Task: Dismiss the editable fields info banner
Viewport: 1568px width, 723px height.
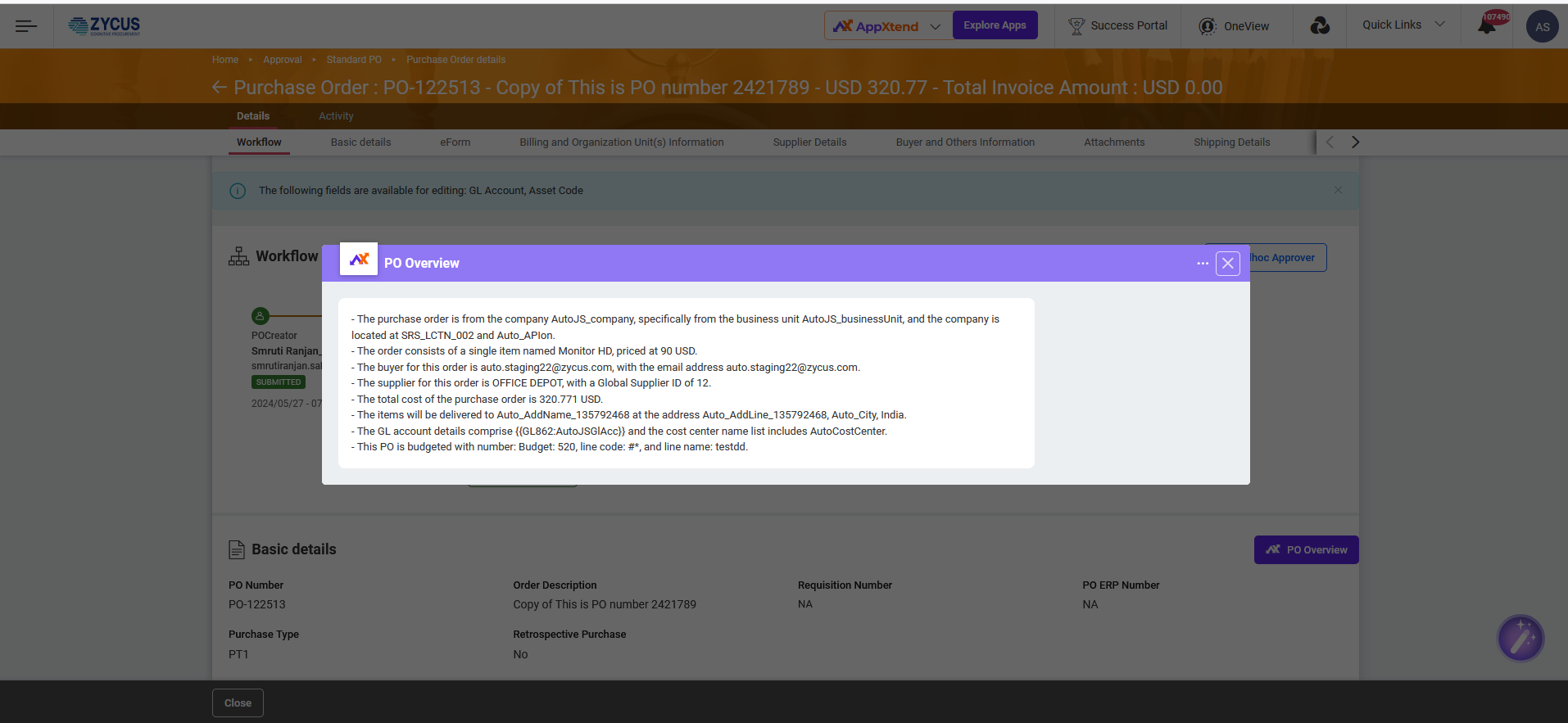Action: click(x=1338, y=190)
